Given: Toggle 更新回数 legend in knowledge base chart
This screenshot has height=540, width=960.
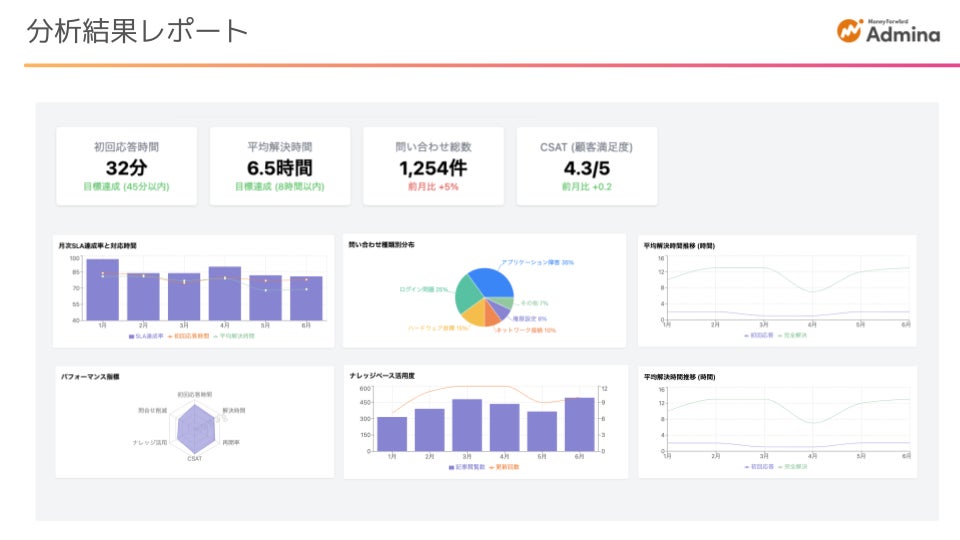Looking at the screenshot, I should tap(504, 467).
